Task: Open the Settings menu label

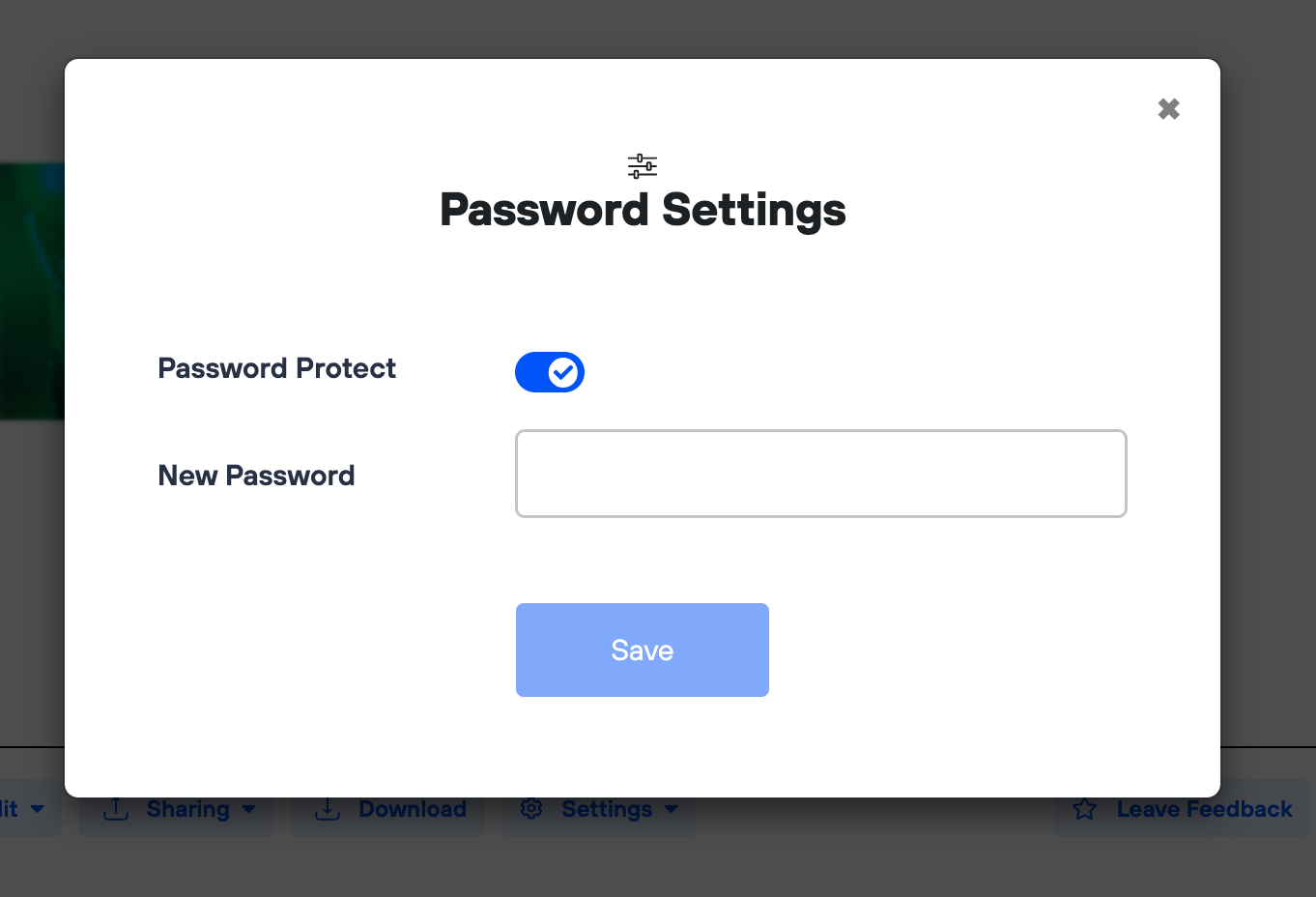Action: (607, 809)
